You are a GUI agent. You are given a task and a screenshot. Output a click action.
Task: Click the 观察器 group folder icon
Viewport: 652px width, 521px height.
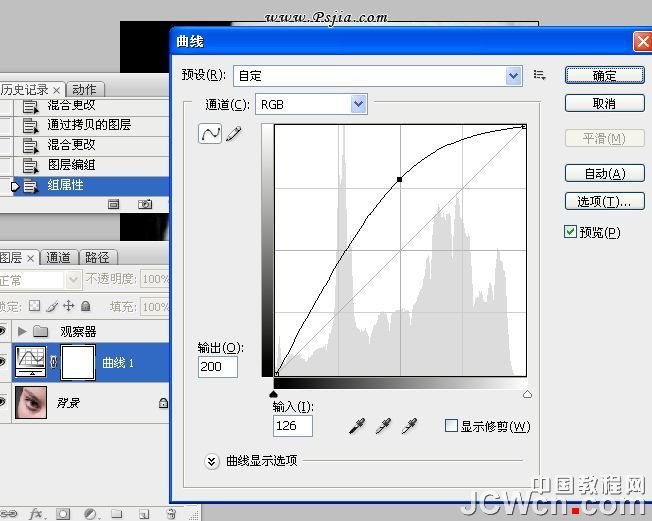[40, 331]
